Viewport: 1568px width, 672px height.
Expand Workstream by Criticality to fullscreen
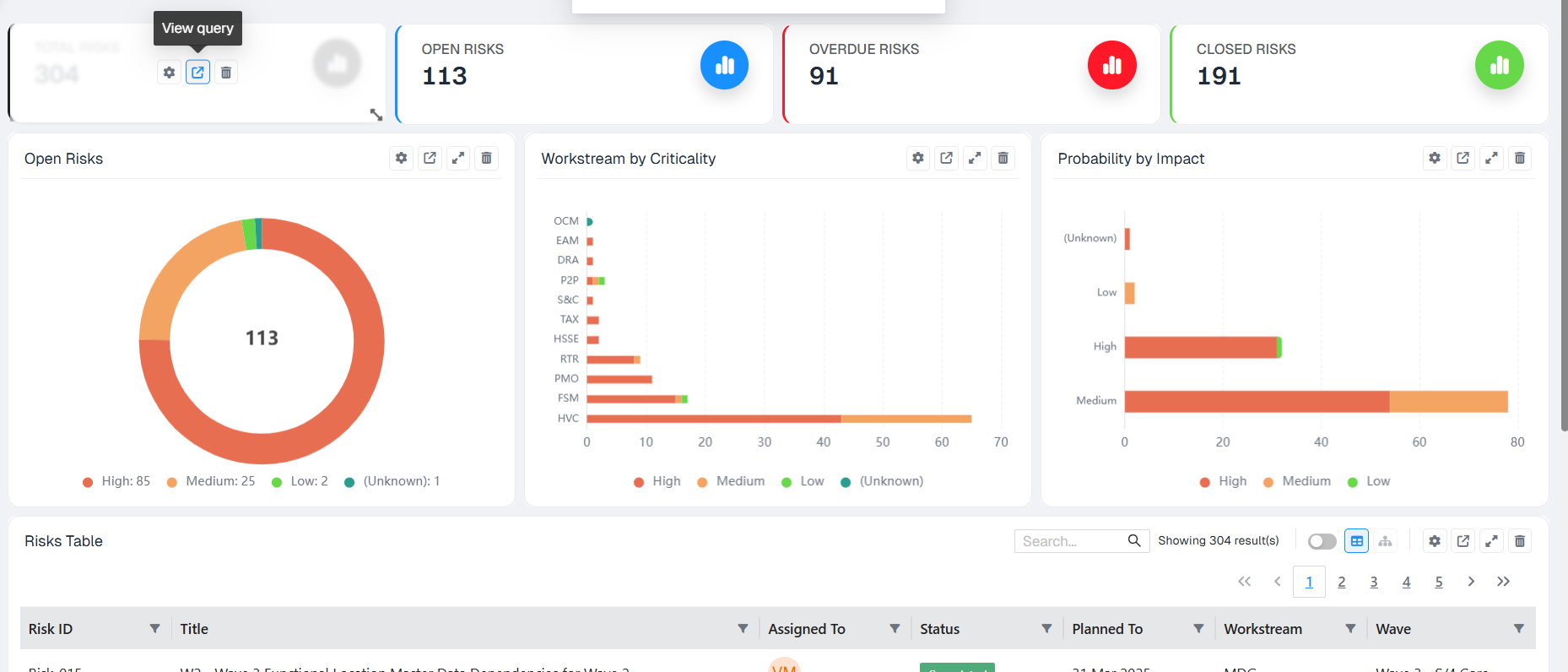[x=975, y=158]
